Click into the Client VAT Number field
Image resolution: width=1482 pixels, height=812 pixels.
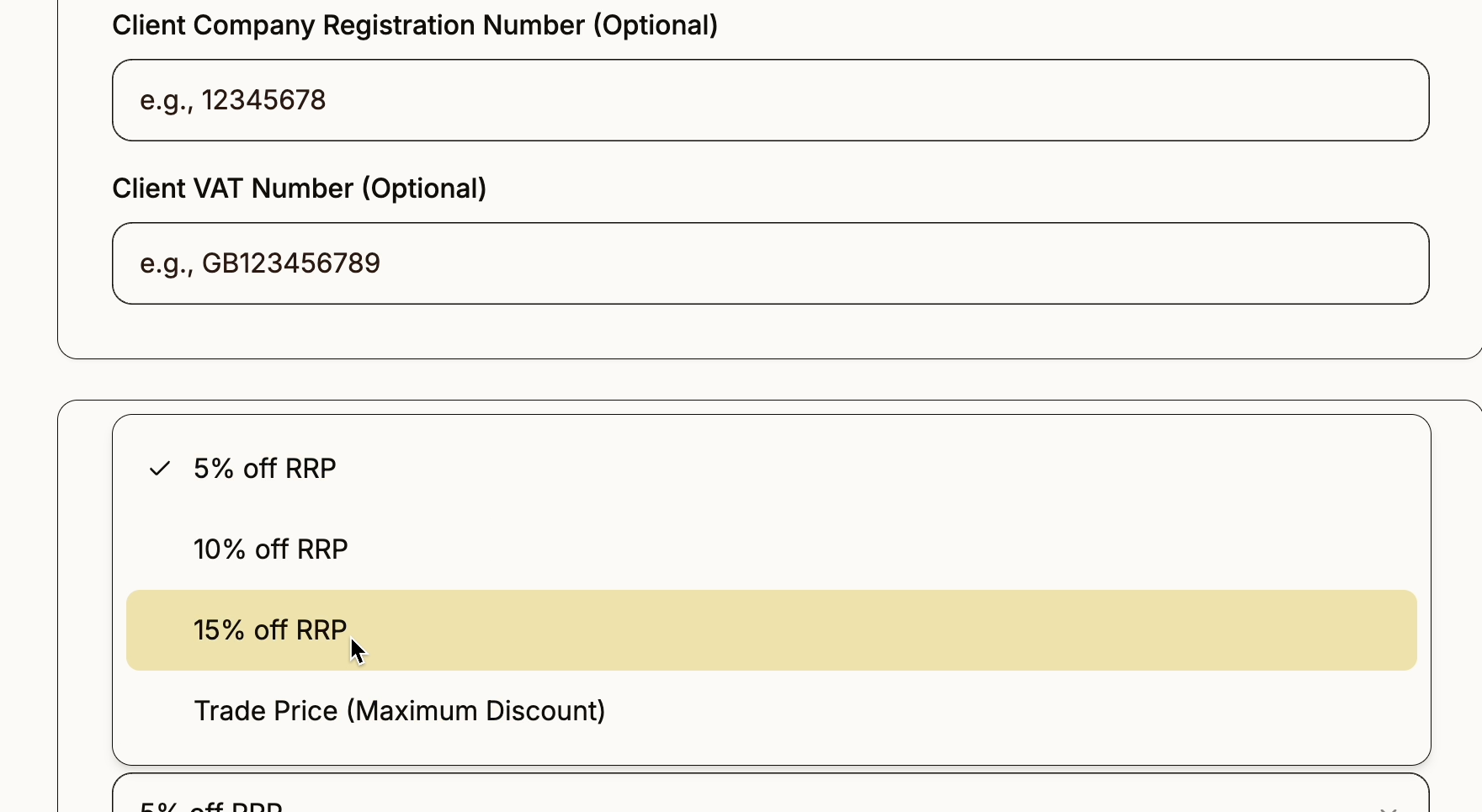click(770, 263)
